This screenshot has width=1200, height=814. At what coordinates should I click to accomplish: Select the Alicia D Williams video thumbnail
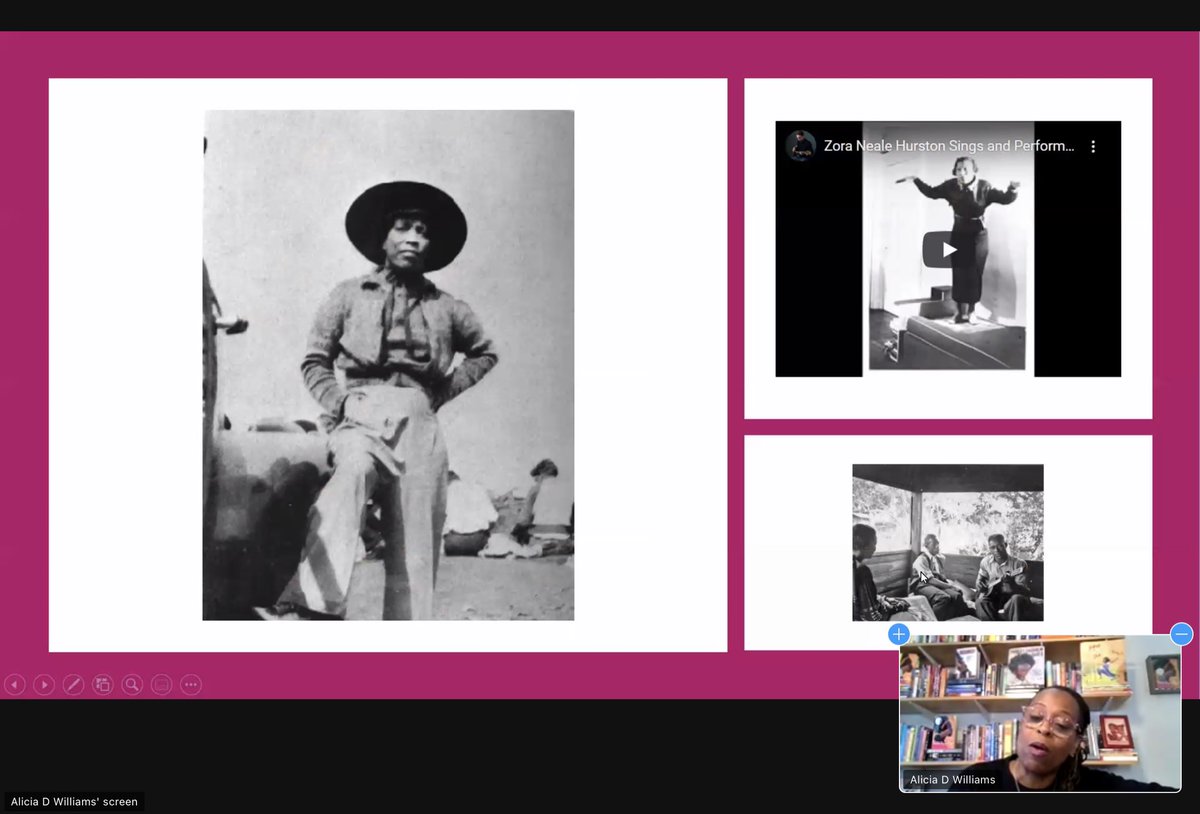click(x=1040, y=714)
